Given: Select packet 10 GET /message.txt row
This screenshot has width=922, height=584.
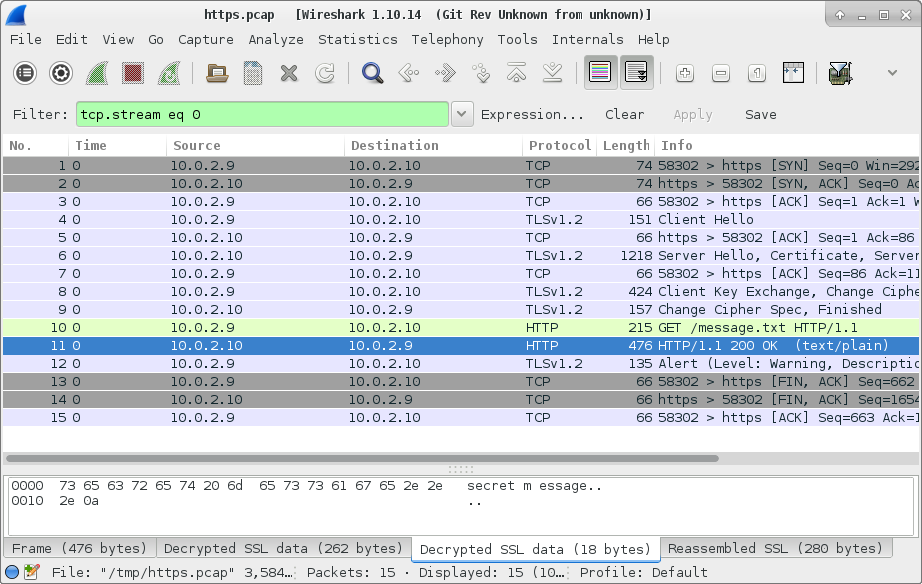Looking at the screenshot, I should (x=461, y=328).
